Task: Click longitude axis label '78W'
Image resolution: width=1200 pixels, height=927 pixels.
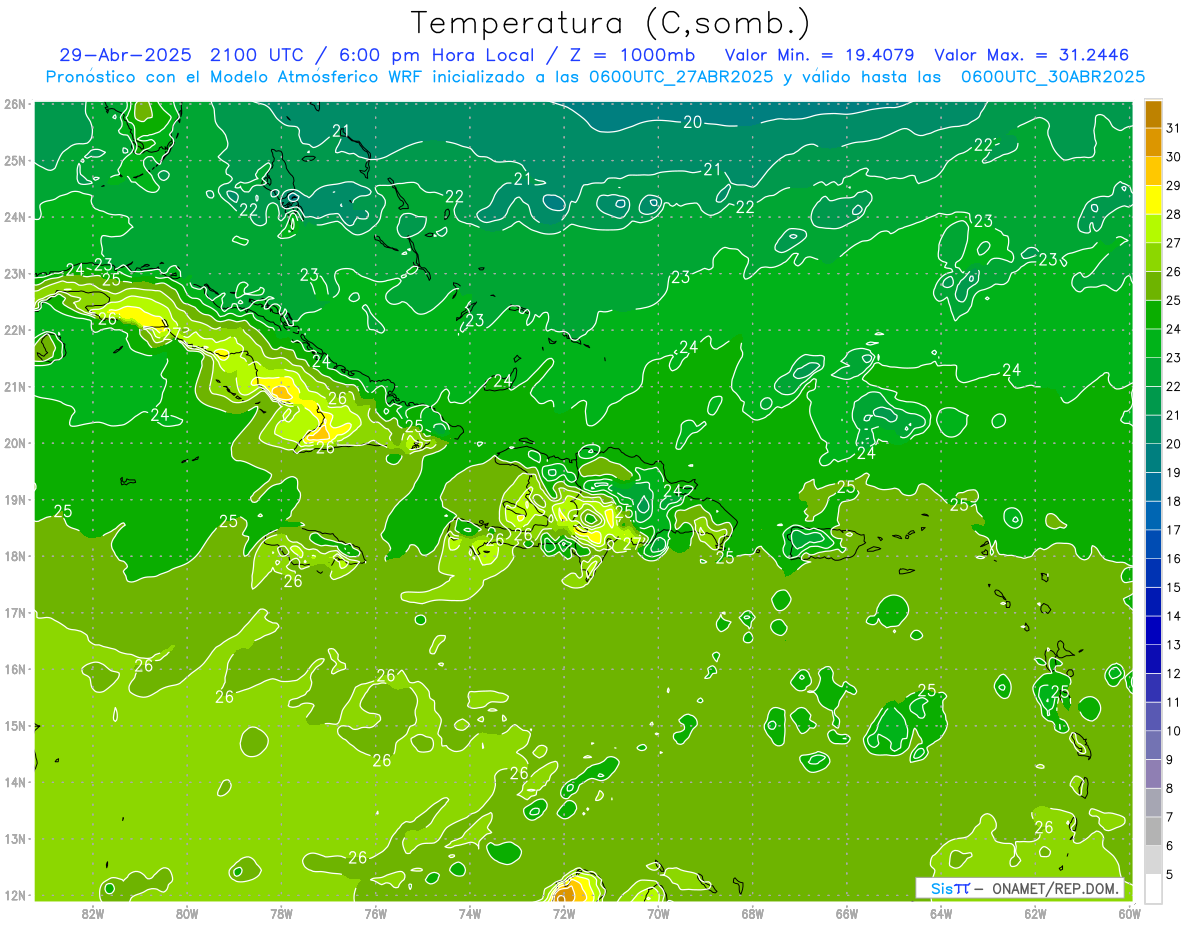Action: point(281,912)
